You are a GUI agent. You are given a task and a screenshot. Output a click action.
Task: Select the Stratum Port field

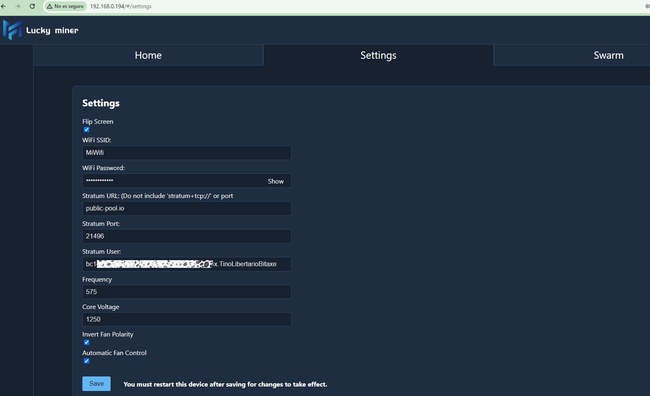[x=187, y=236]
